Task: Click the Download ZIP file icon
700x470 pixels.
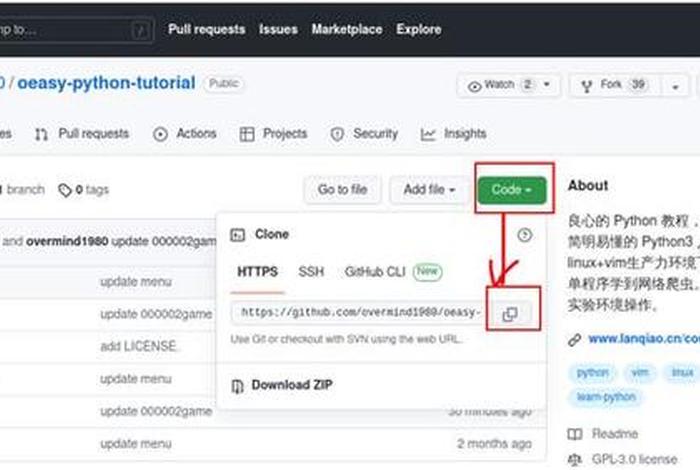Action: (x=238, y=386)
